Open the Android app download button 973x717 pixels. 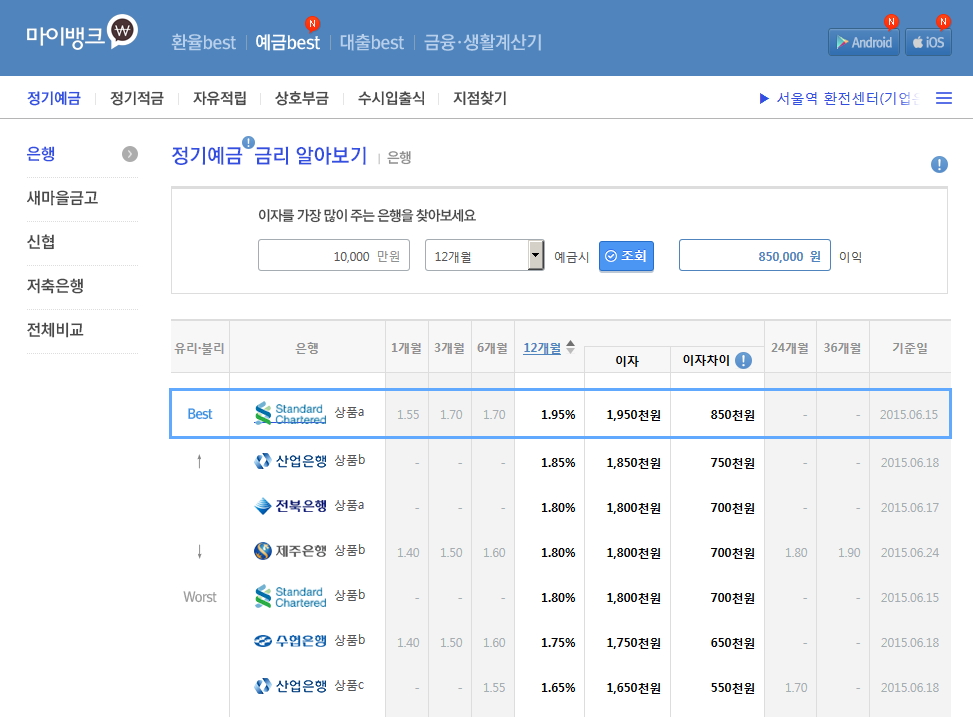pyautogui.click(x=864, y=42)
